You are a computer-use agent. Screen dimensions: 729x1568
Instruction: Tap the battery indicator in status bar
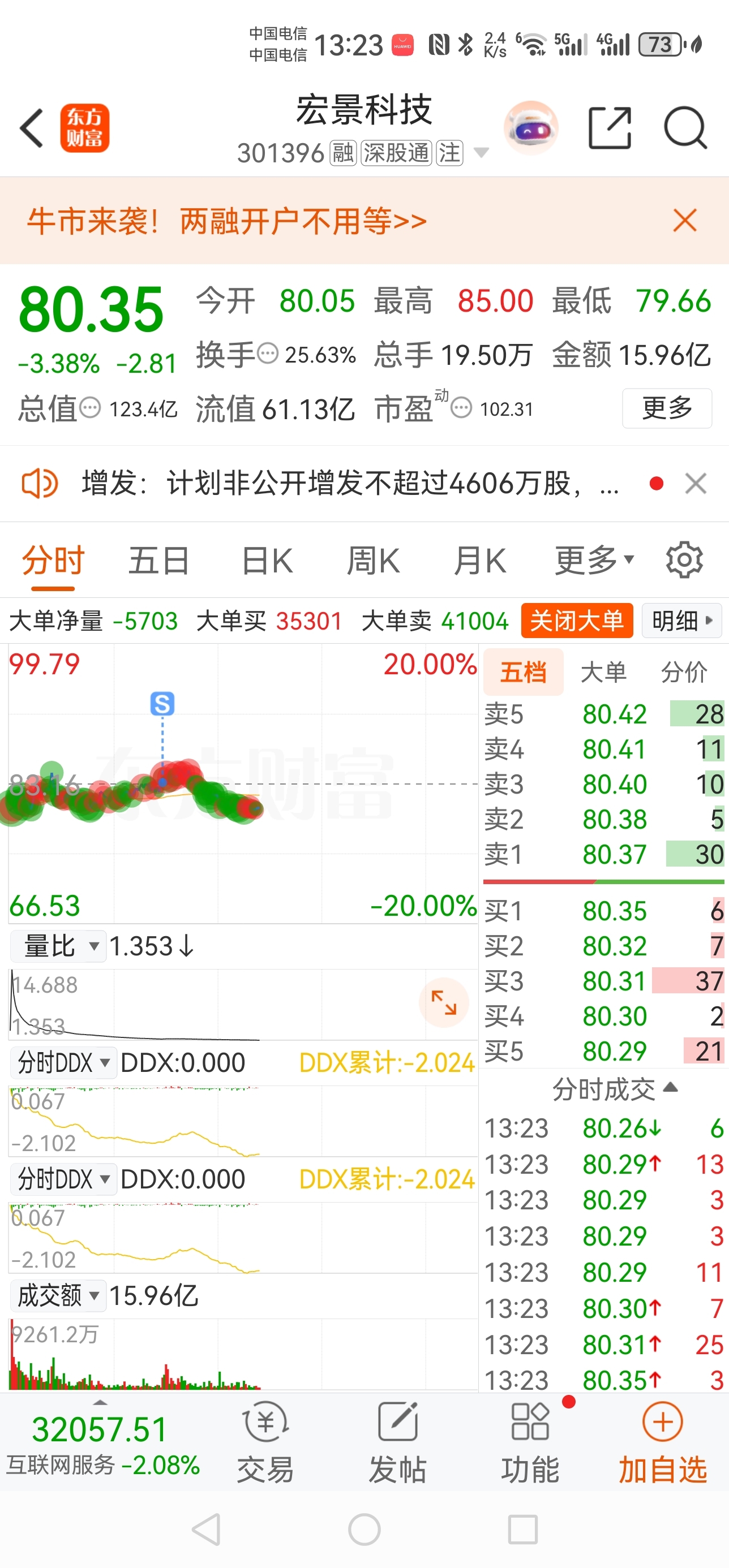pyautogui.click(x=662, y=45)
